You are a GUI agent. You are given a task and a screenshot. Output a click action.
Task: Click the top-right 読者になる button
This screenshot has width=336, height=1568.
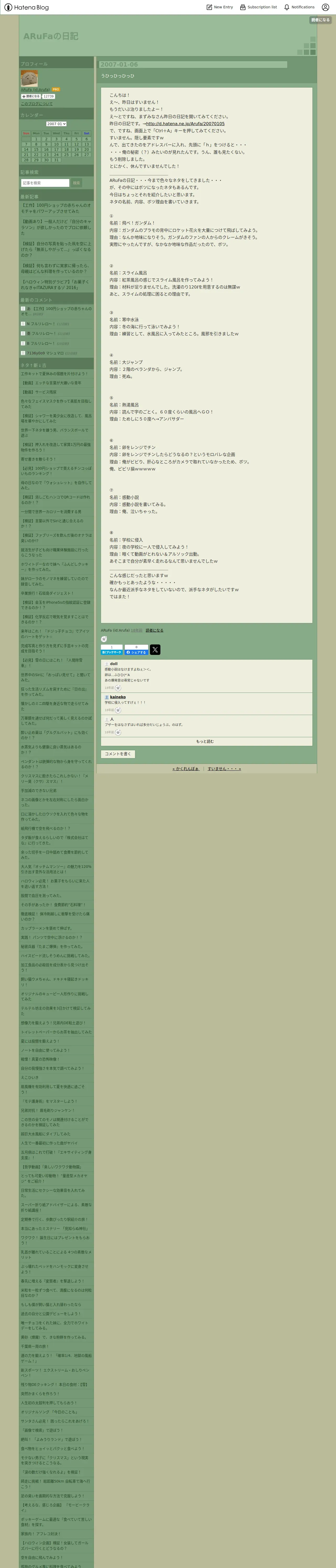(x=320, y=20)
